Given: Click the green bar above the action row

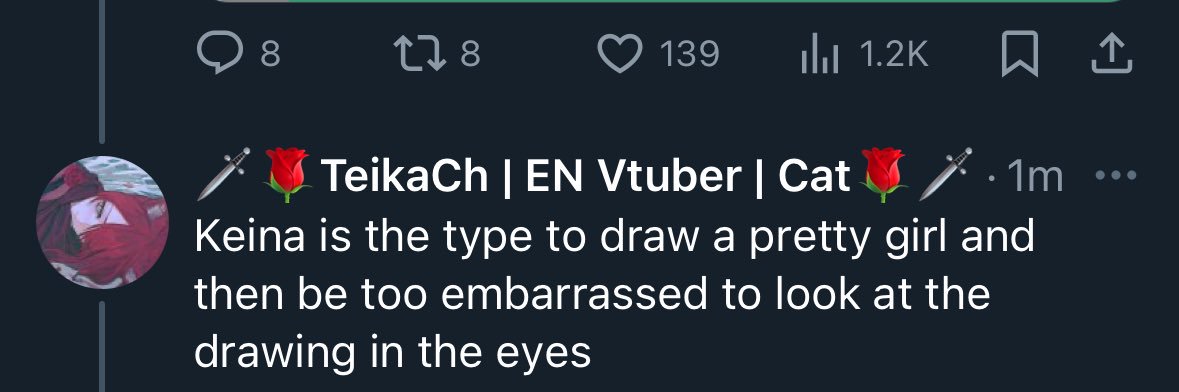Looking at the screenshot, I should click(x=669, y=2).
